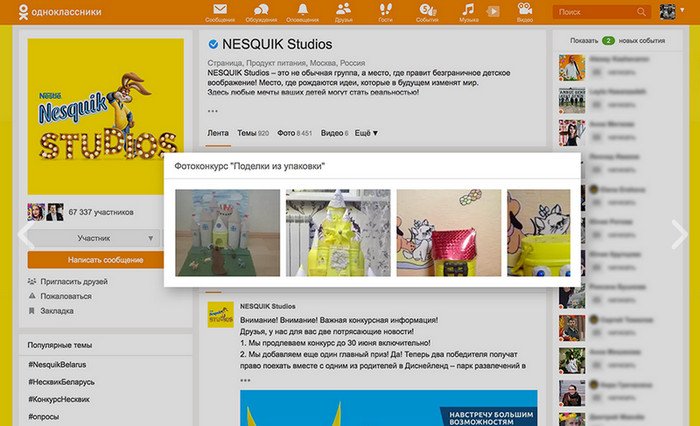Click the post author's Nesquik avatar

coord(221,314)
